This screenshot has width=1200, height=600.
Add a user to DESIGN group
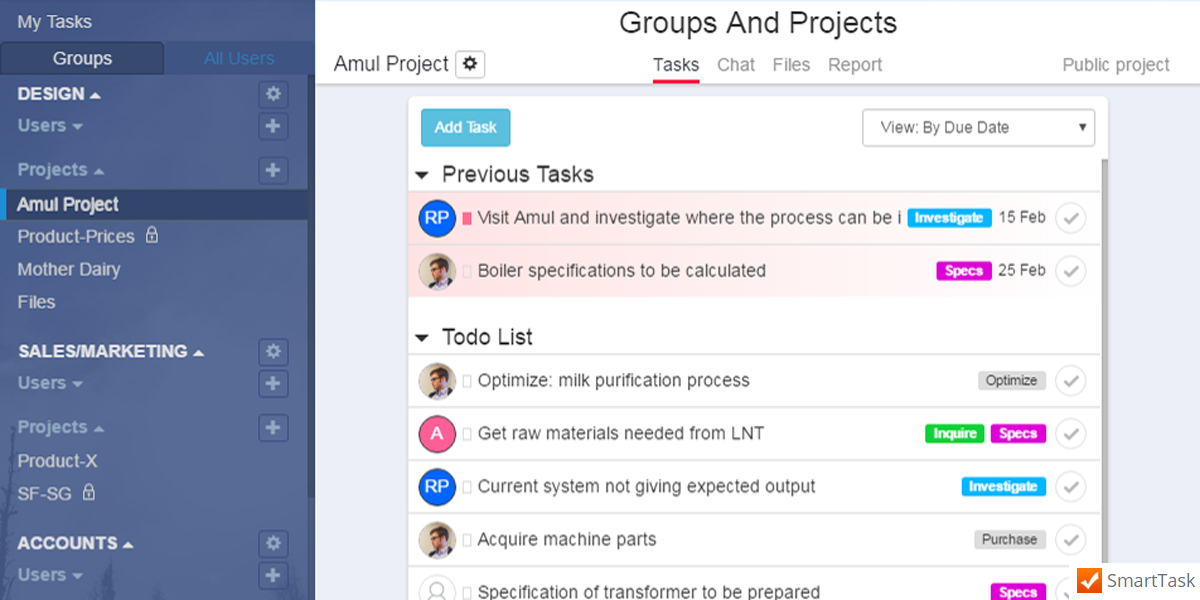point(273,126)
